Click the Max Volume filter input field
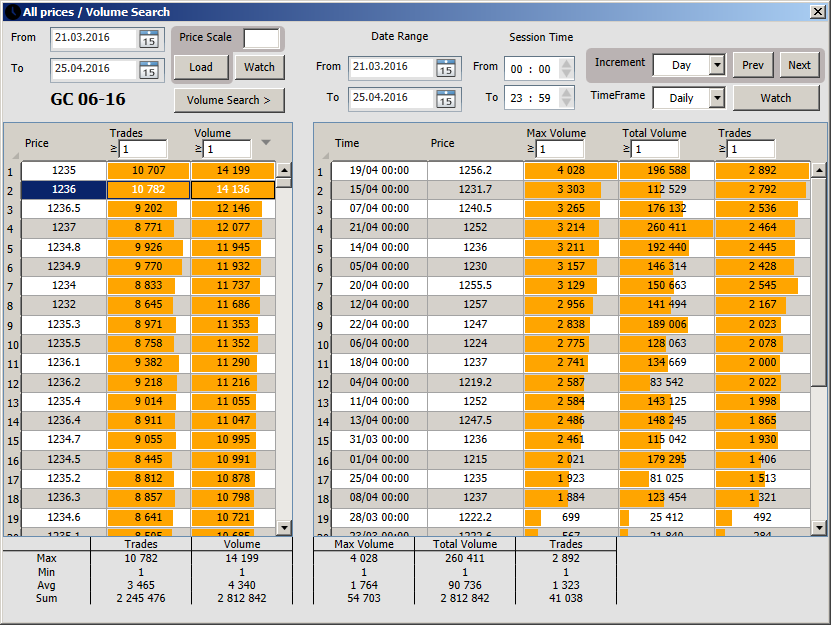This screenshot has width=831, height=625. point(560,149)
